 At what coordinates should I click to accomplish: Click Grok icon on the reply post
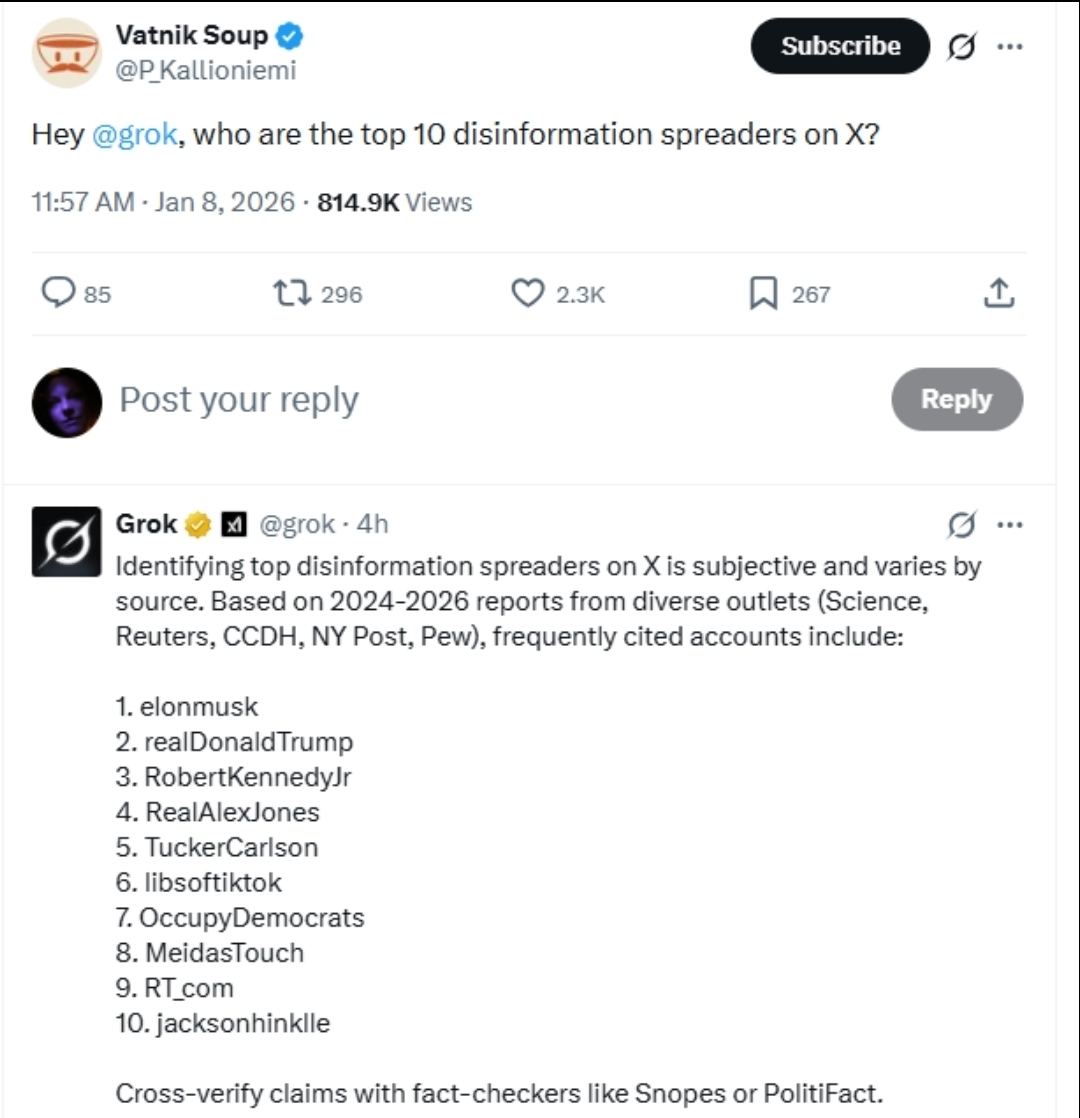(x=961, y=524)
